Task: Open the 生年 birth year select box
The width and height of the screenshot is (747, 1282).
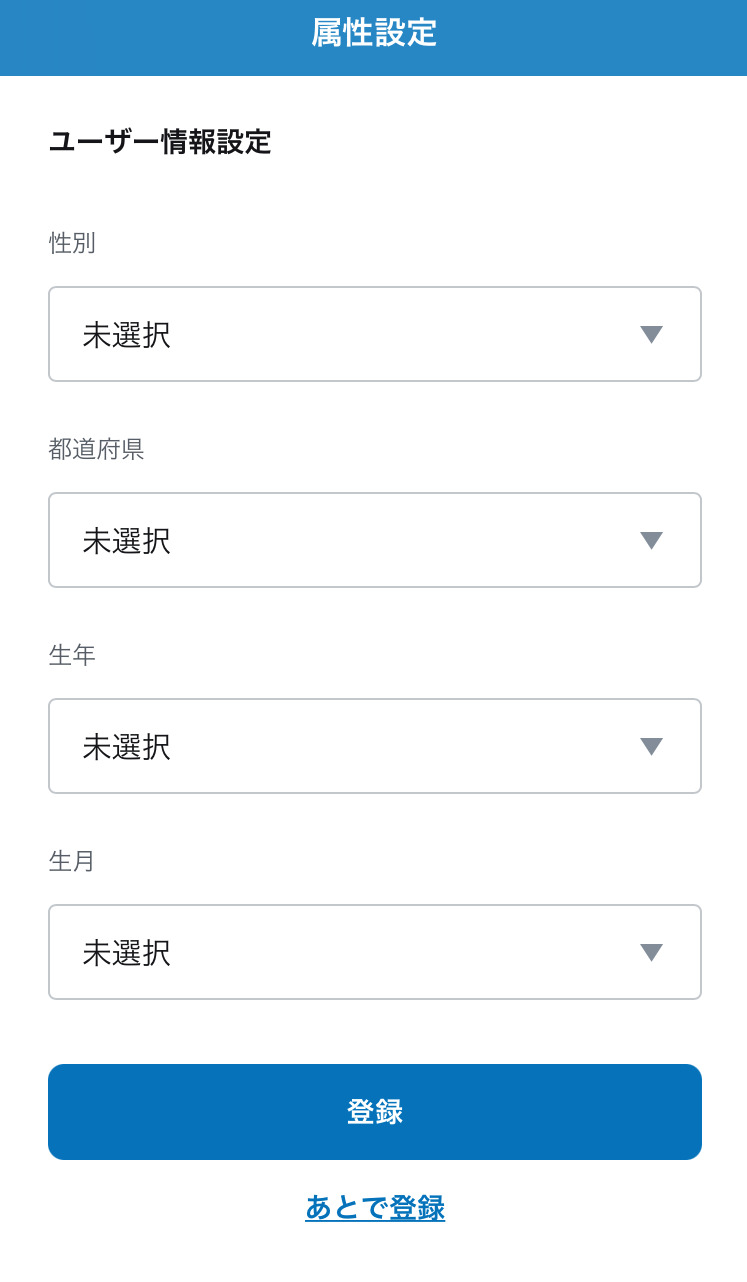Action: pos(374,746)
